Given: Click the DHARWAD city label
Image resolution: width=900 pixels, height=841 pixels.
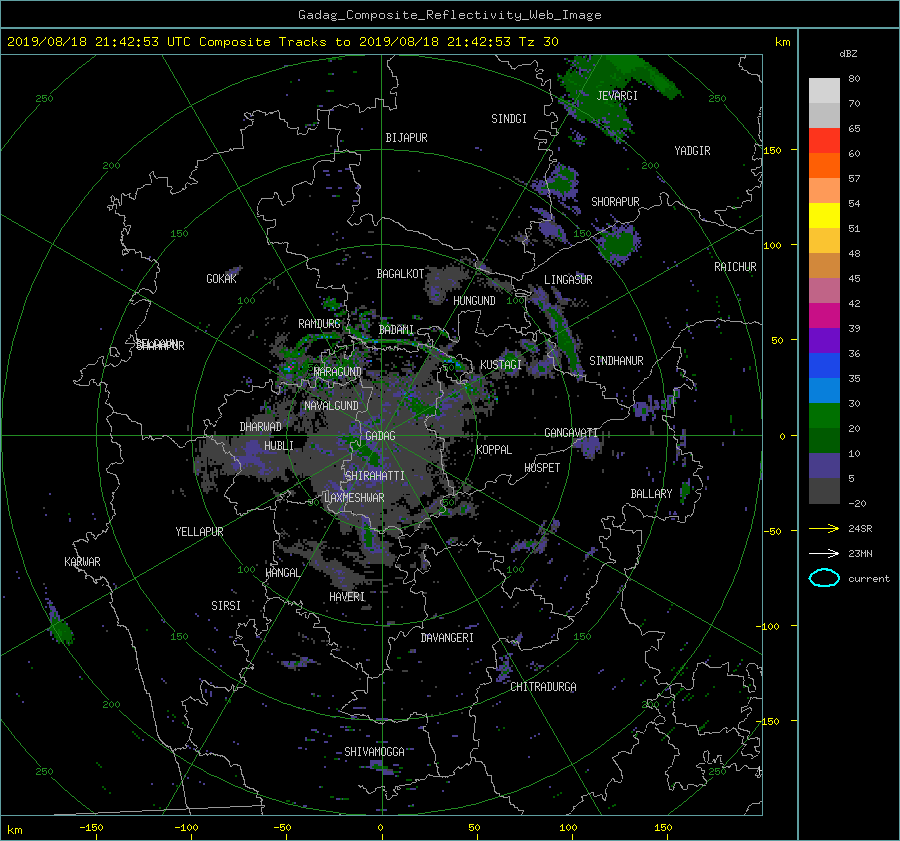Looking at the screenshot, I should point(261,427).
